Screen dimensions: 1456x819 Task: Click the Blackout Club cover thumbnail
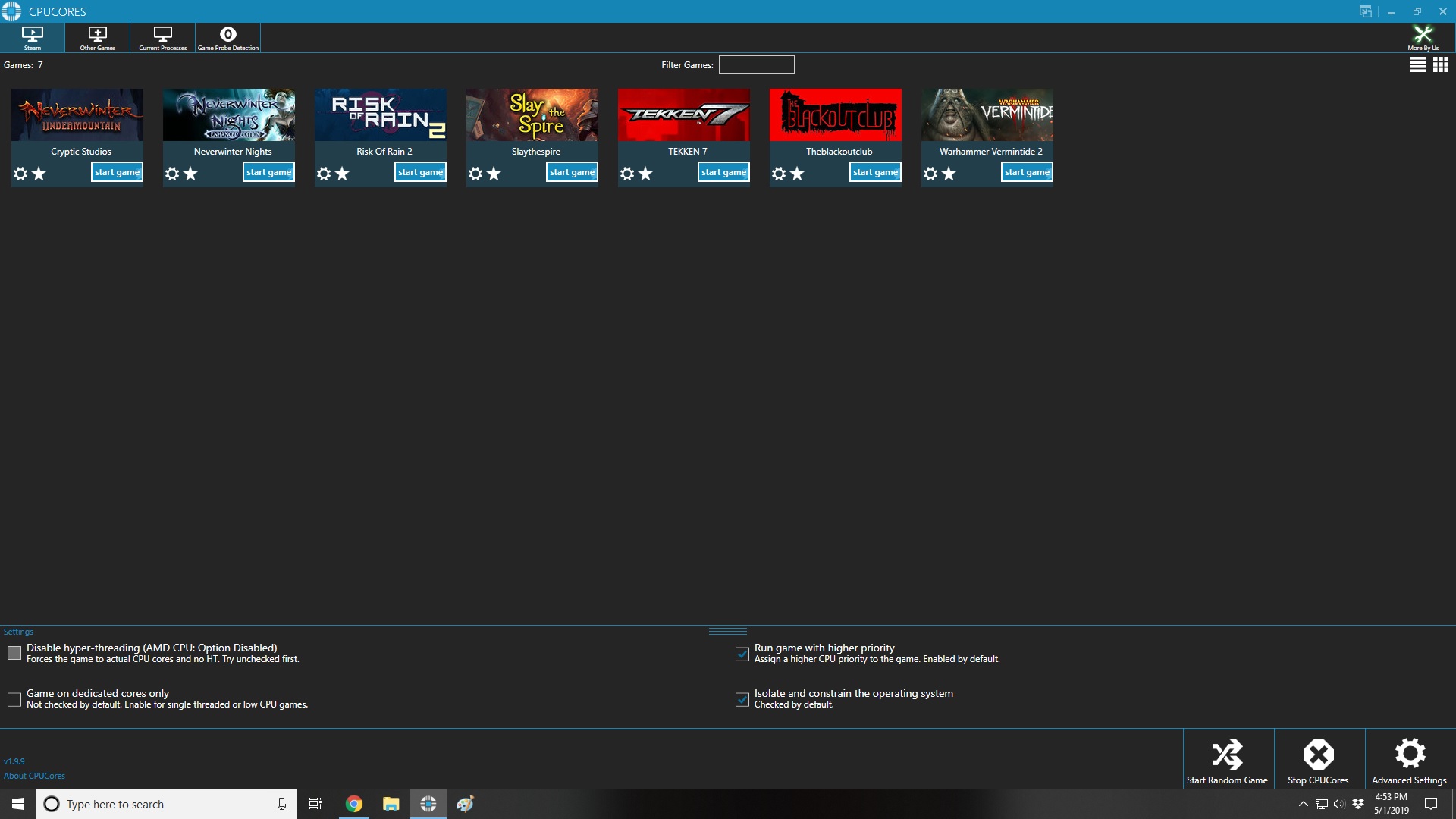click(836, 115)
